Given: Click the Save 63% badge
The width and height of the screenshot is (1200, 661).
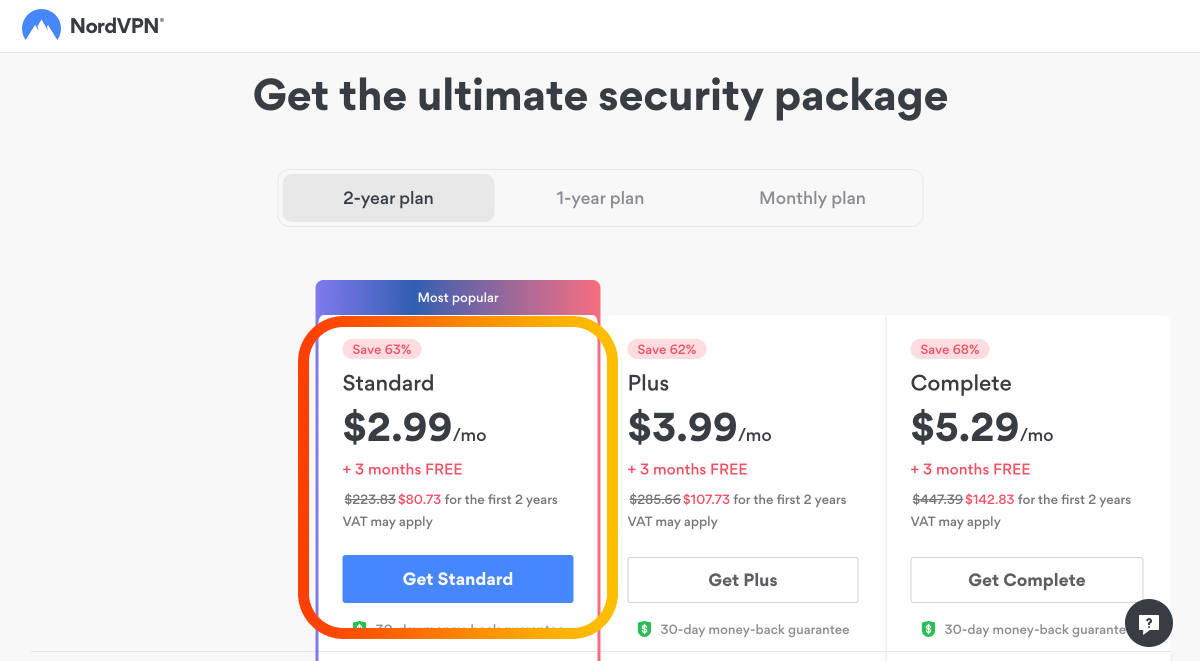Looking at the screenshot, I should tap(382, 349).
